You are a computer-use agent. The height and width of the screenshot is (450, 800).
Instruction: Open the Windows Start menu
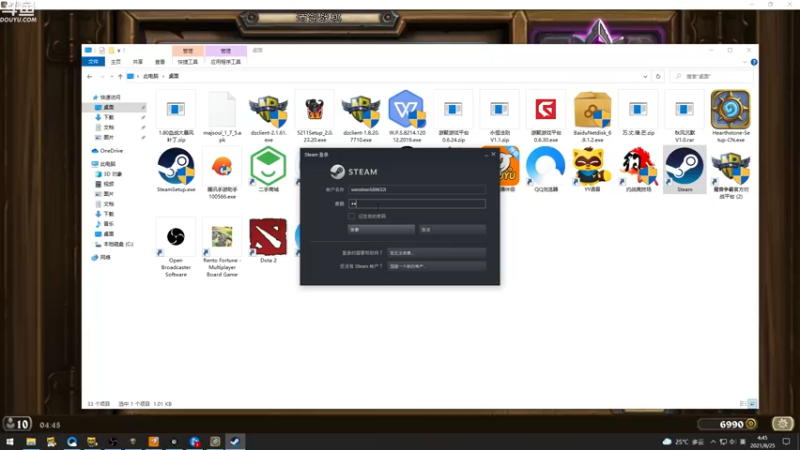point(10,442)
